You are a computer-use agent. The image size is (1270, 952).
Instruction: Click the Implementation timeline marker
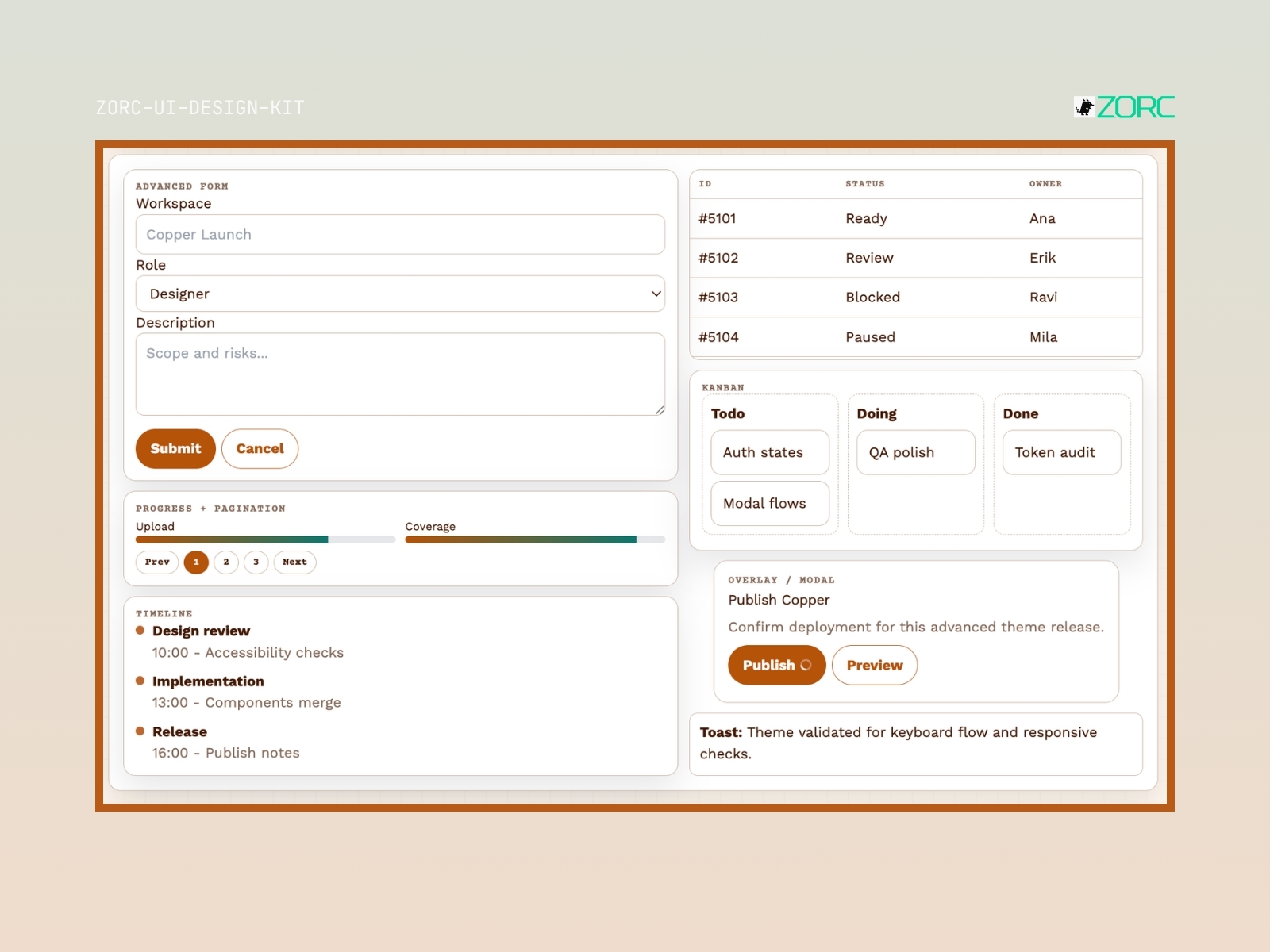click(140, 681)
